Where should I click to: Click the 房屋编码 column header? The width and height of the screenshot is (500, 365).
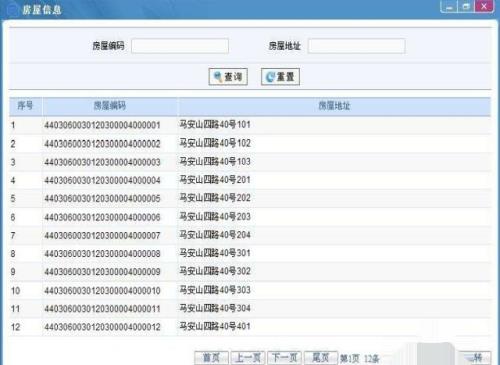click(x=110, y=106)
